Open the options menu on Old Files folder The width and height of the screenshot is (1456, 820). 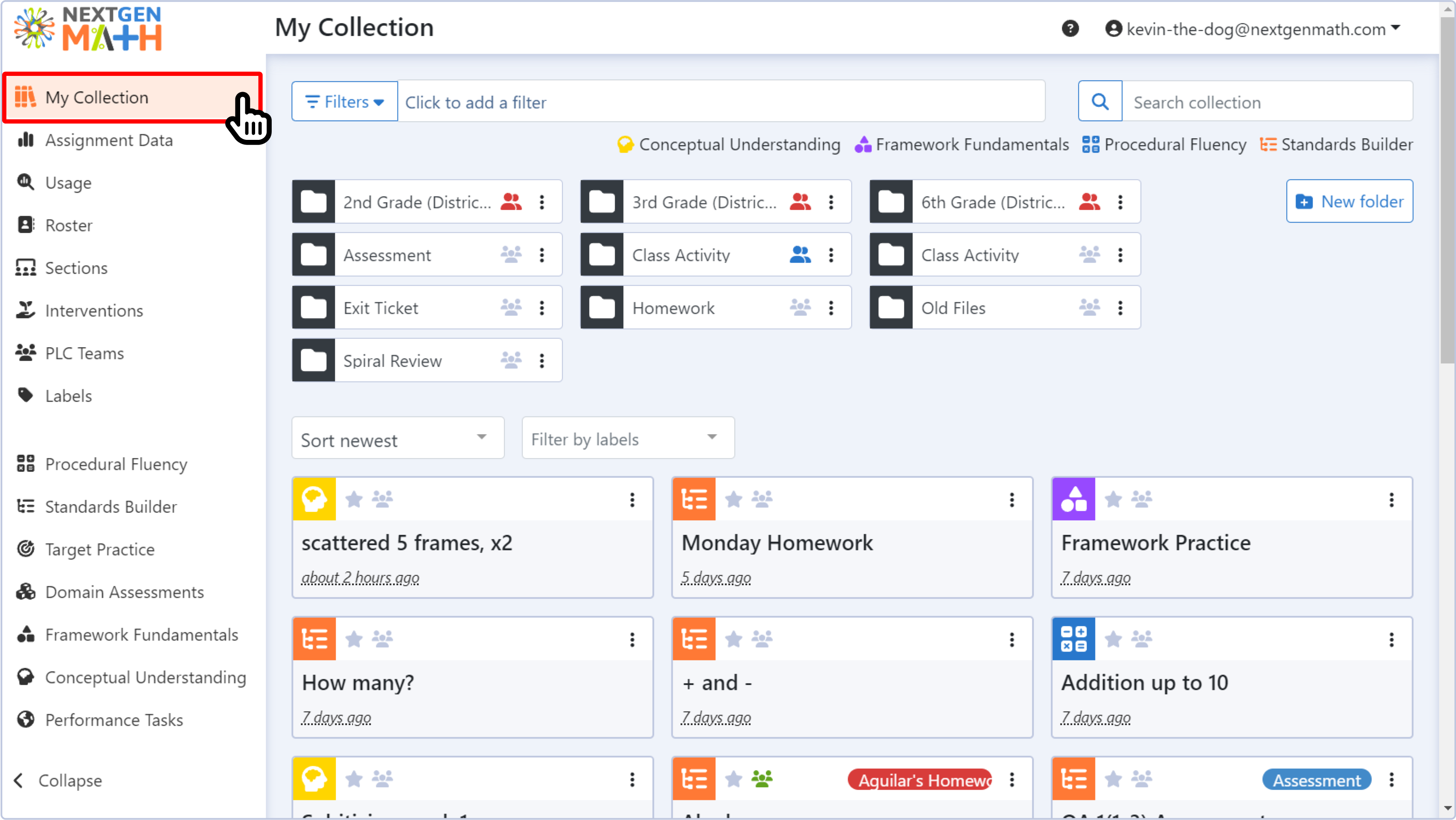click(1120, 307)
